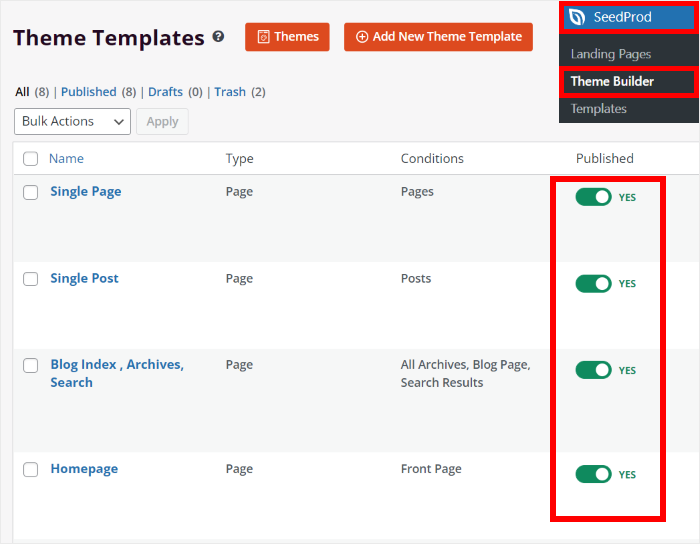Open the Single Page template
This screenshot has height=544, width=700.
coord(86,191)
